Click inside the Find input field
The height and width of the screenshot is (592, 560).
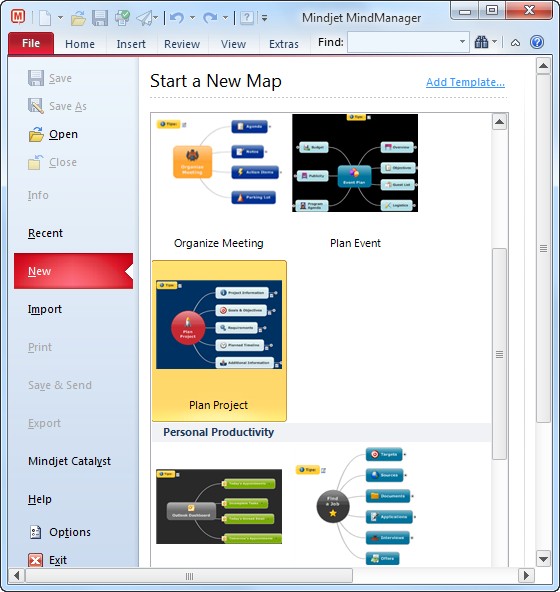pos(402,42)
